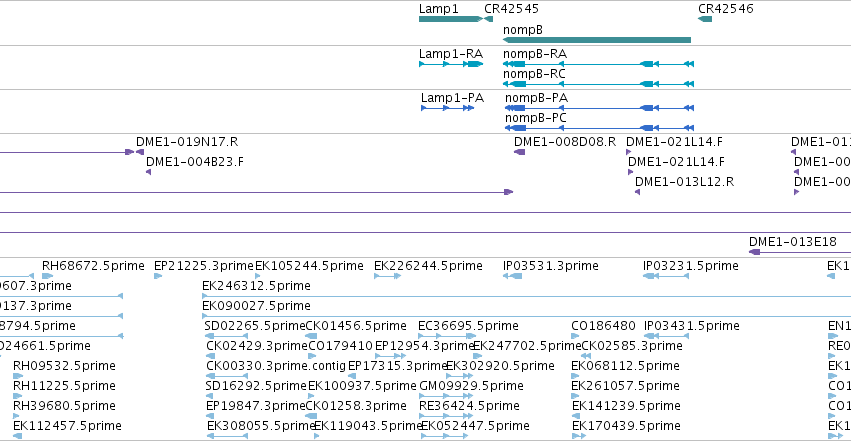
Task: Click the EK246312.5prime EST label
Action: pyautogui.click(x=256, y=286)
